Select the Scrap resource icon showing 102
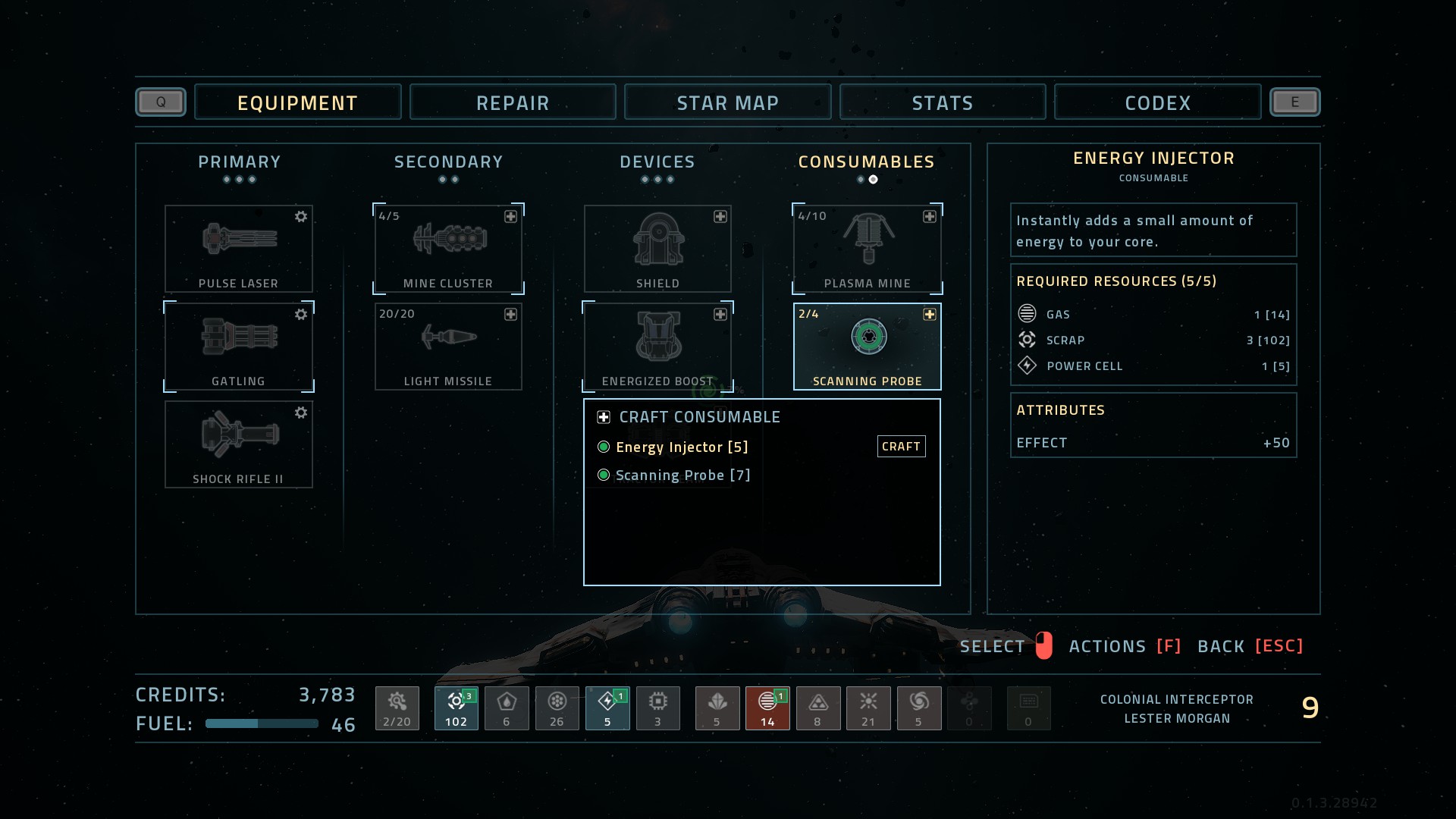 (x=457, y=708)
